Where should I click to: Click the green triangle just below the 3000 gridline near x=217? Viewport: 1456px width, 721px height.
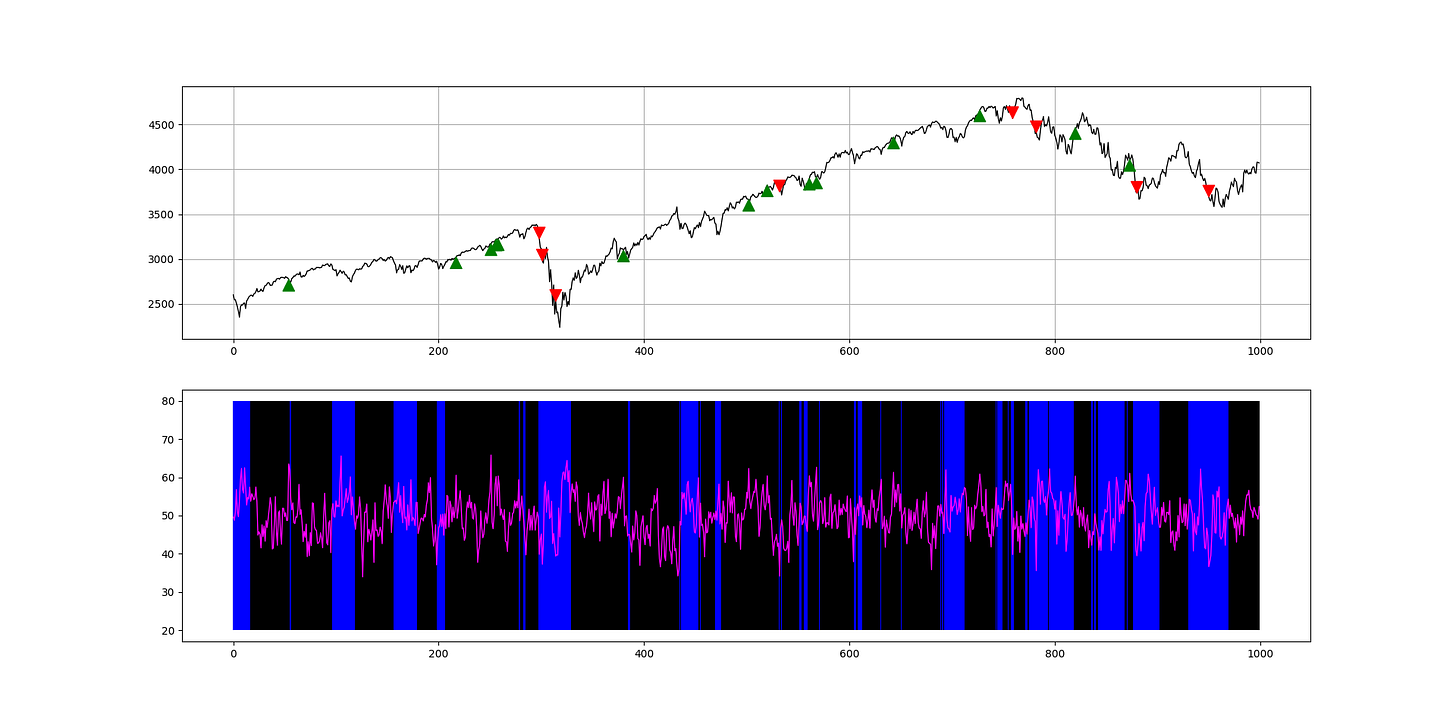456,263
